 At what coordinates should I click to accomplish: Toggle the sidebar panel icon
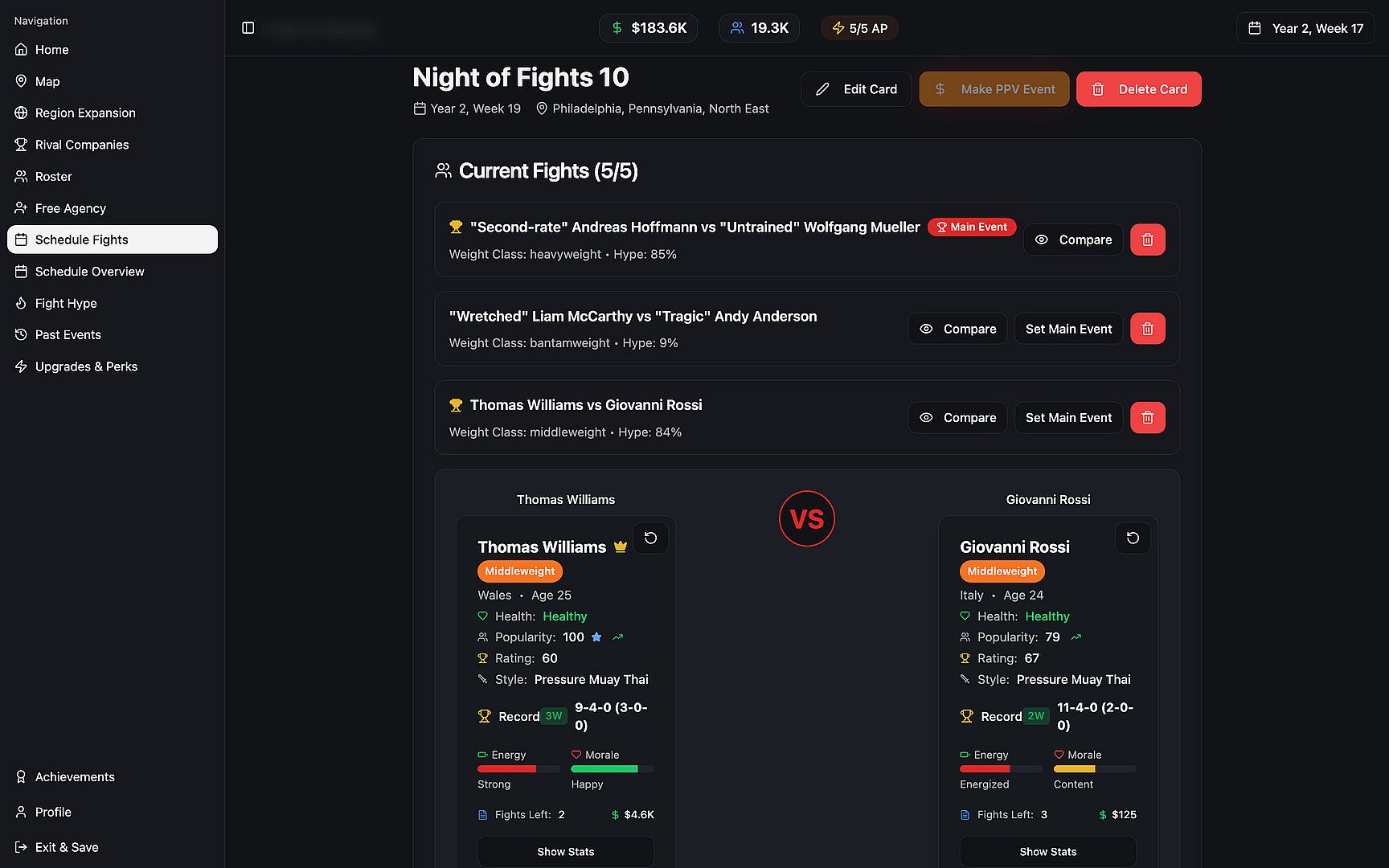click(x=248, y=28)
